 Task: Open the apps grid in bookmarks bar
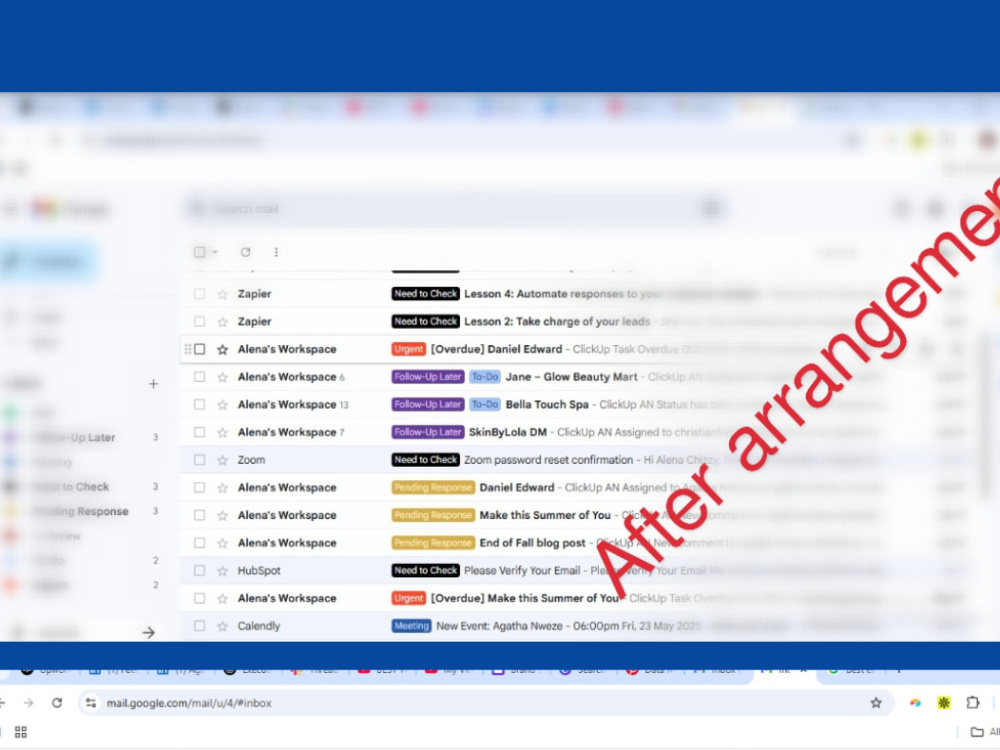point(20,732)
